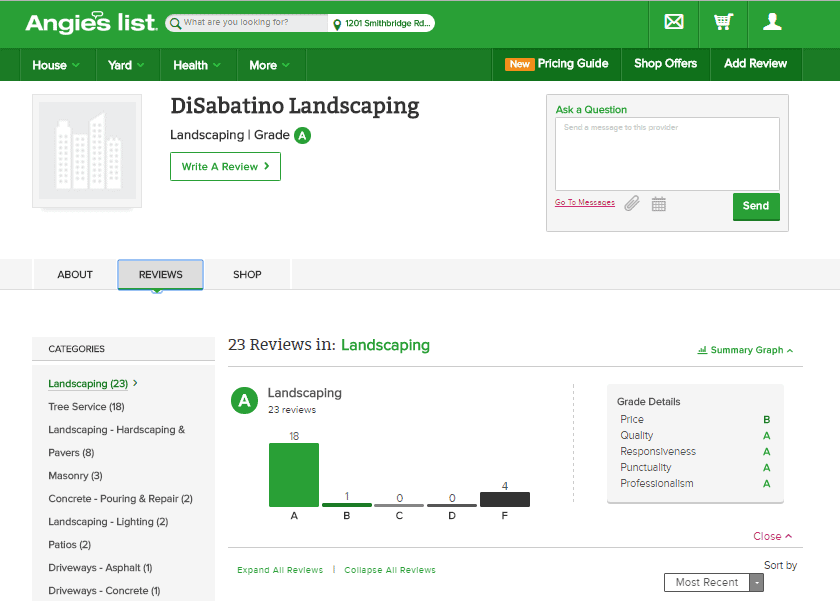Click the address location field
Image resolution: width=840 pixels, height=601 pixels.
(x=381, y=24)
